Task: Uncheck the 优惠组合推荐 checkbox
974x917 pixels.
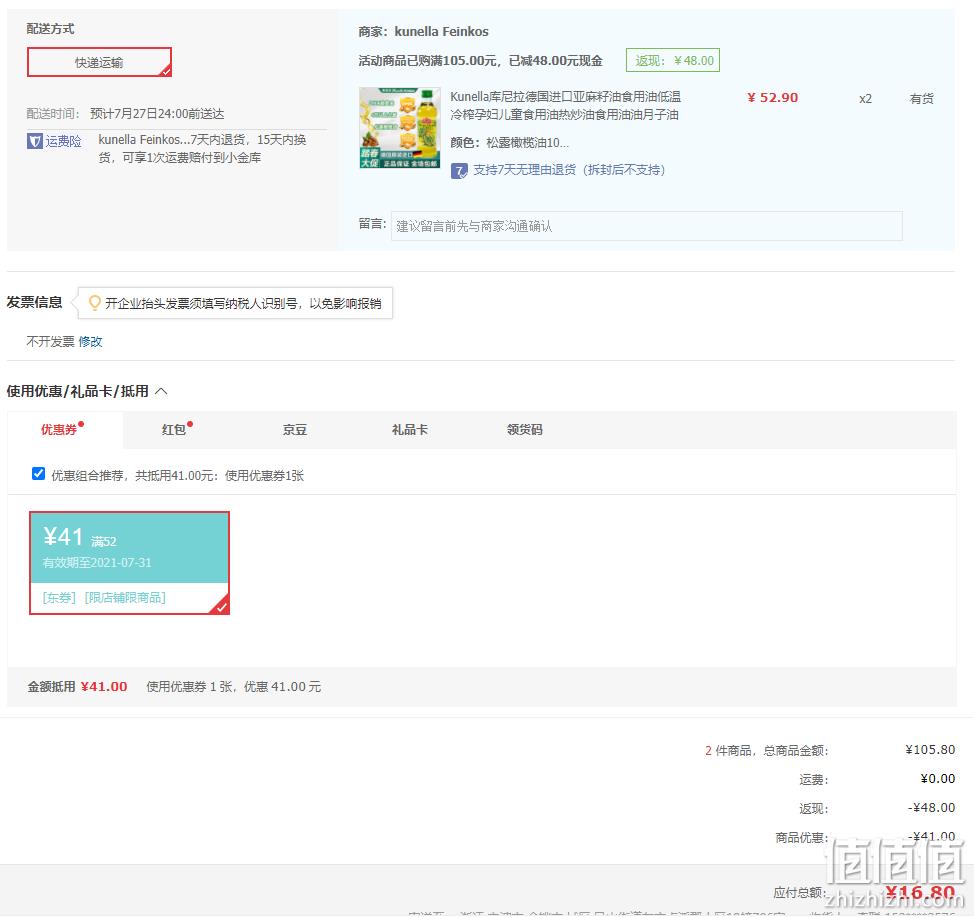Action: (39, 474)
